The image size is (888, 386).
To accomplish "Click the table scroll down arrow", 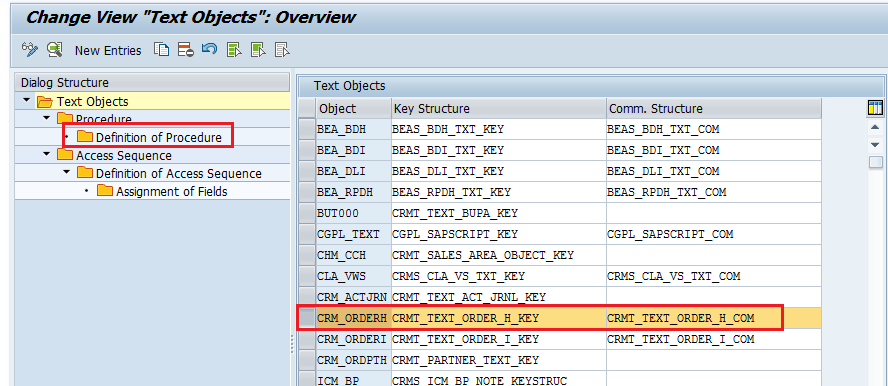I will pos(876,145).
